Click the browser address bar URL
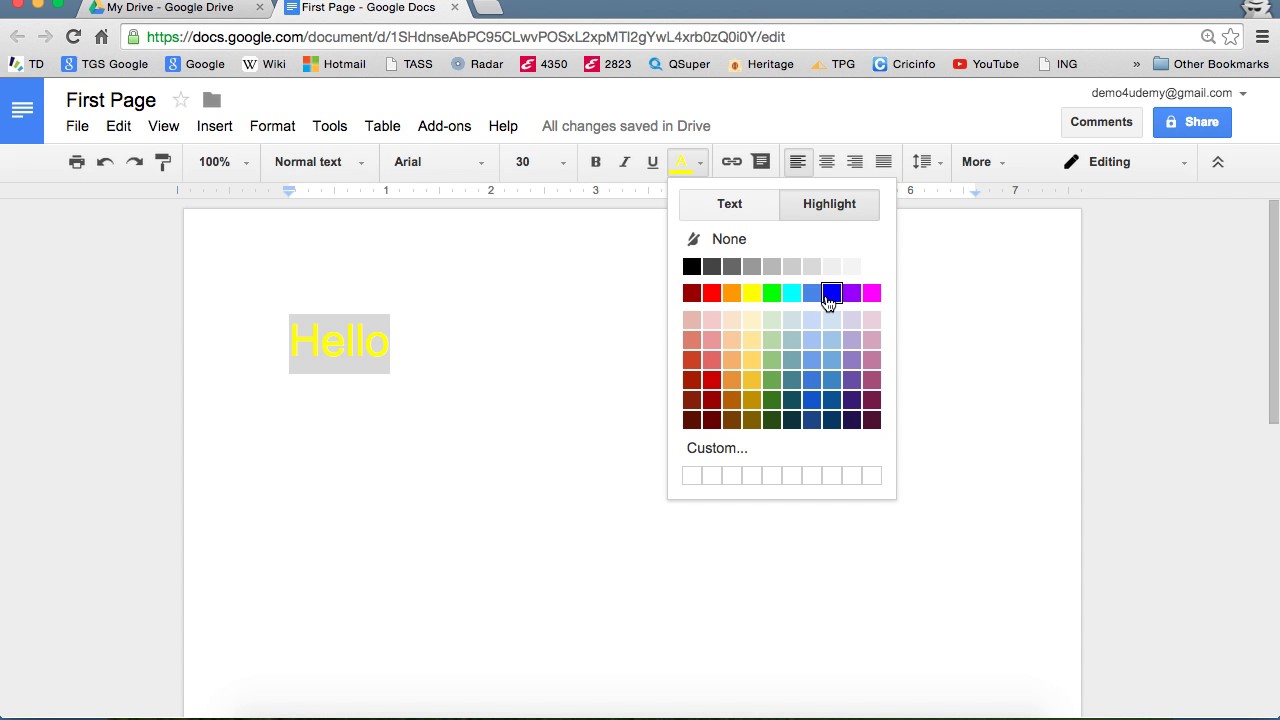The image size is (1280, 720). pyautogui.click(x=466, y=37)
